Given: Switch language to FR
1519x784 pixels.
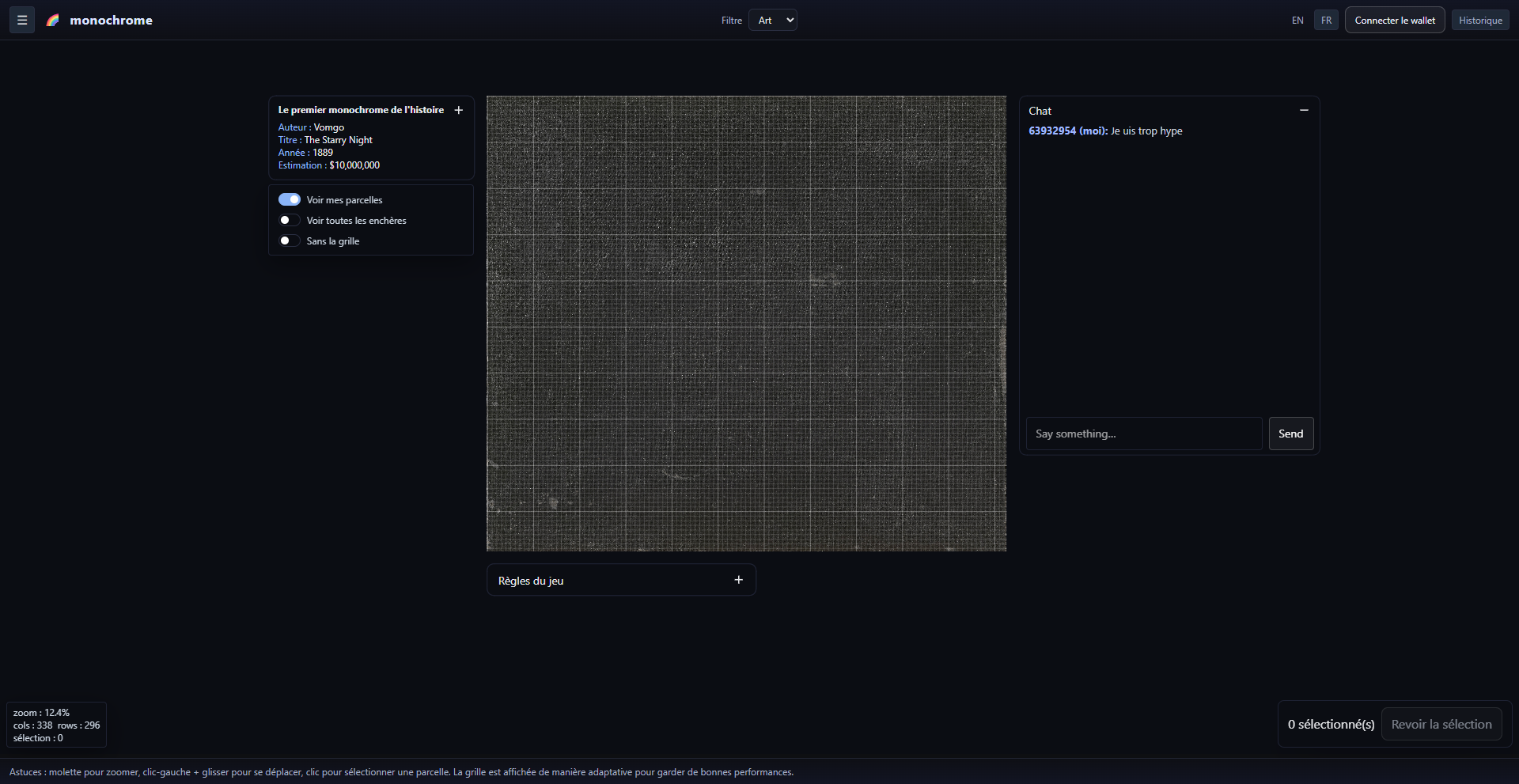Looking at the screenshot, I should tap(1326, 21).
